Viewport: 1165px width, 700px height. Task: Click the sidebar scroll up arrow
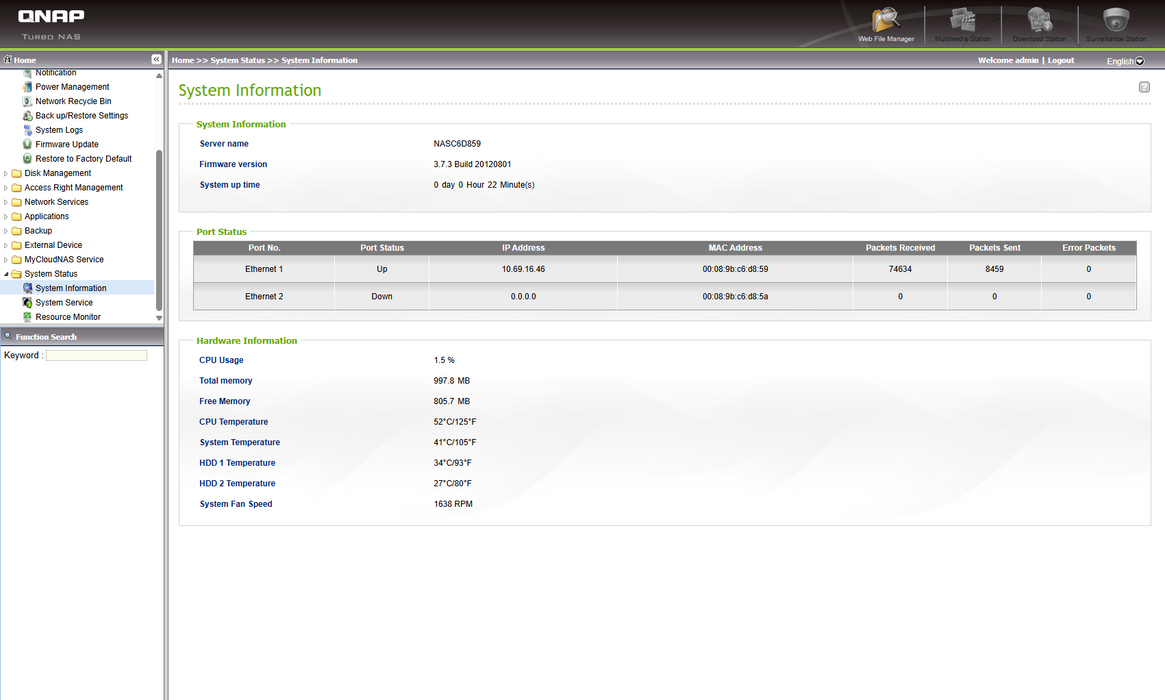click(x=159, y=76)
